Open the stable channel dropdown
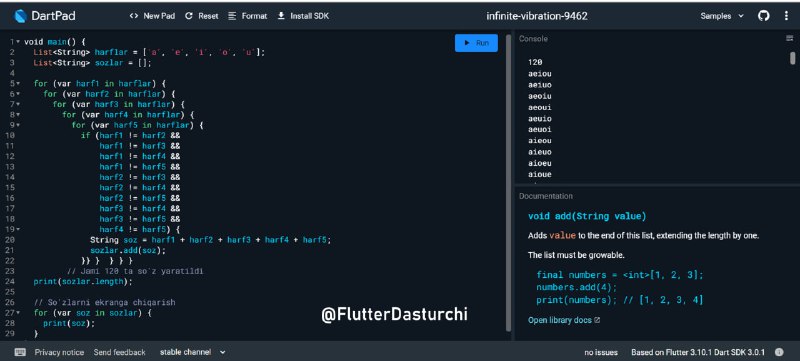The width and height of the screenshot is (800, 361). click(193, 352)
